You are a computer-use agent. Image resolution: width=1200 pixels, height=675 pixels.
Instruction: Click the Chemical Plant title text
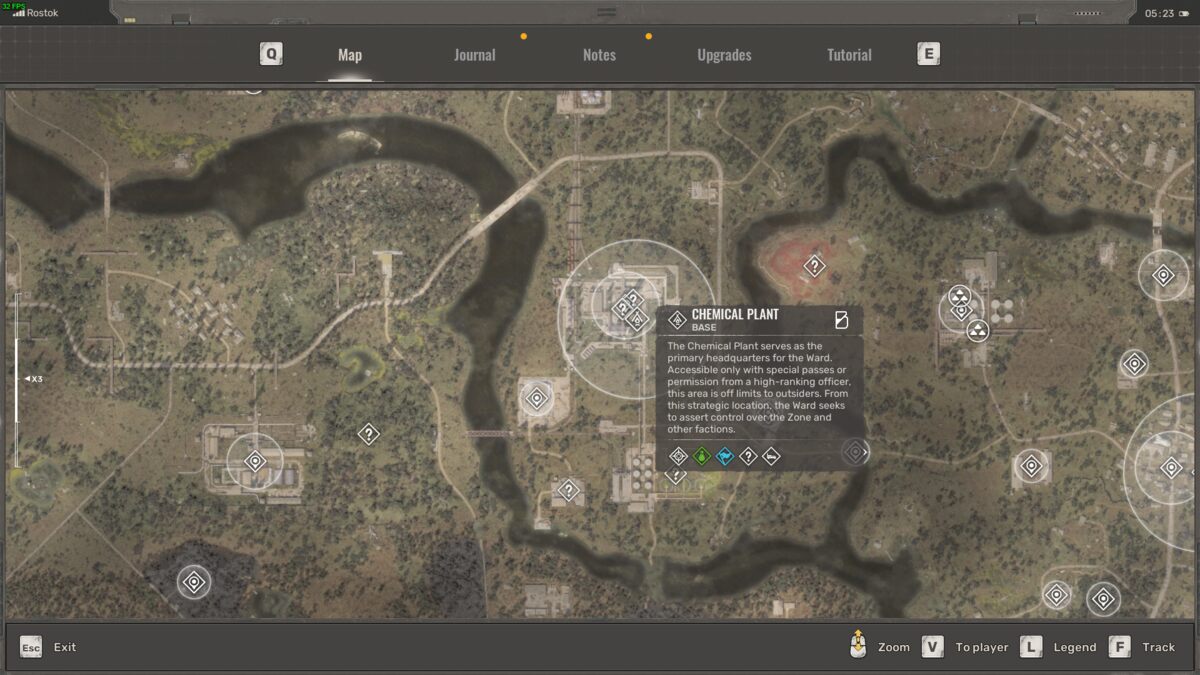point(735,314)
